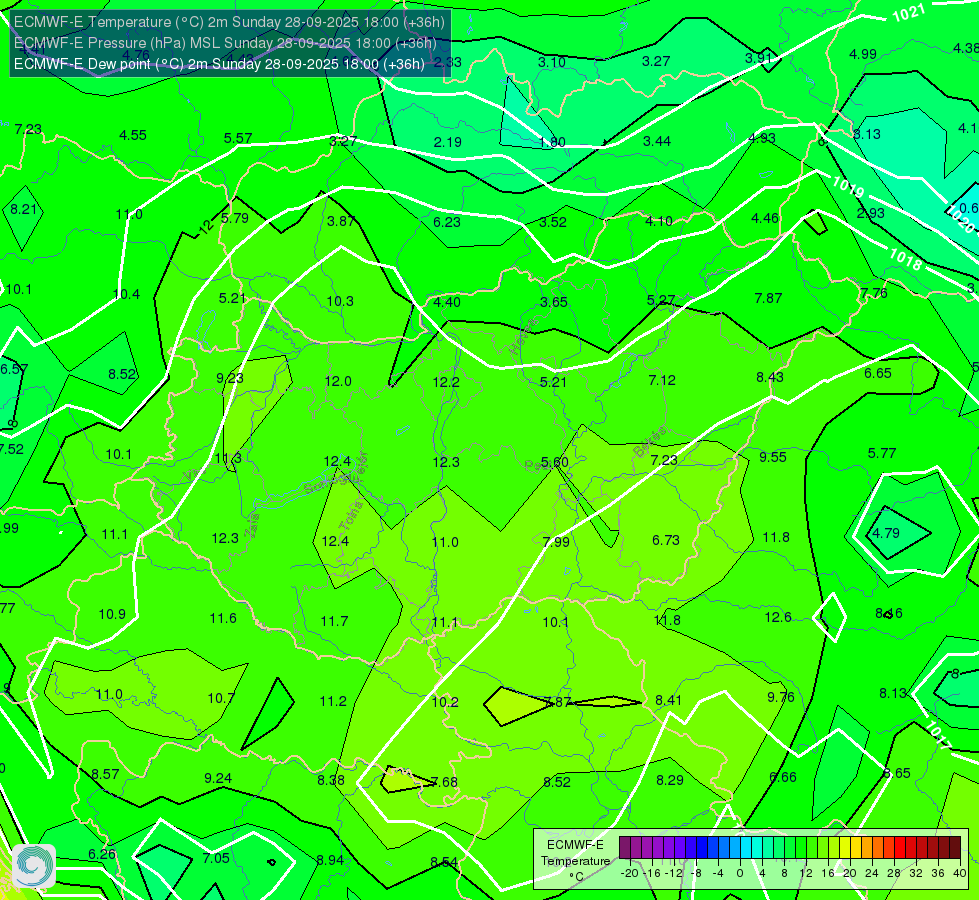Click the dew point value 3.10
Viewport: 979px width, 900px height.
point(552,62)
